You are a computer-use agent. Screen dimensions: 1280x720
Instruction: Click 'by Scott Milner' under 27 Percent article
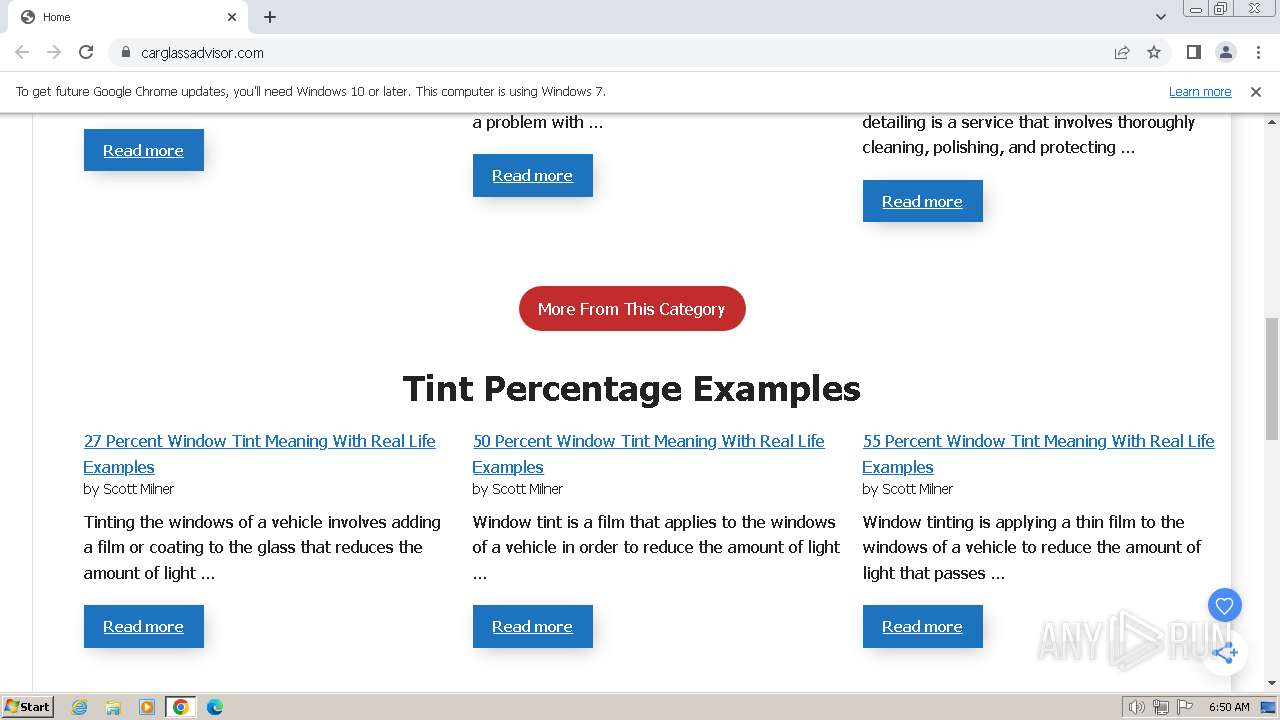[x=129, y=489]
